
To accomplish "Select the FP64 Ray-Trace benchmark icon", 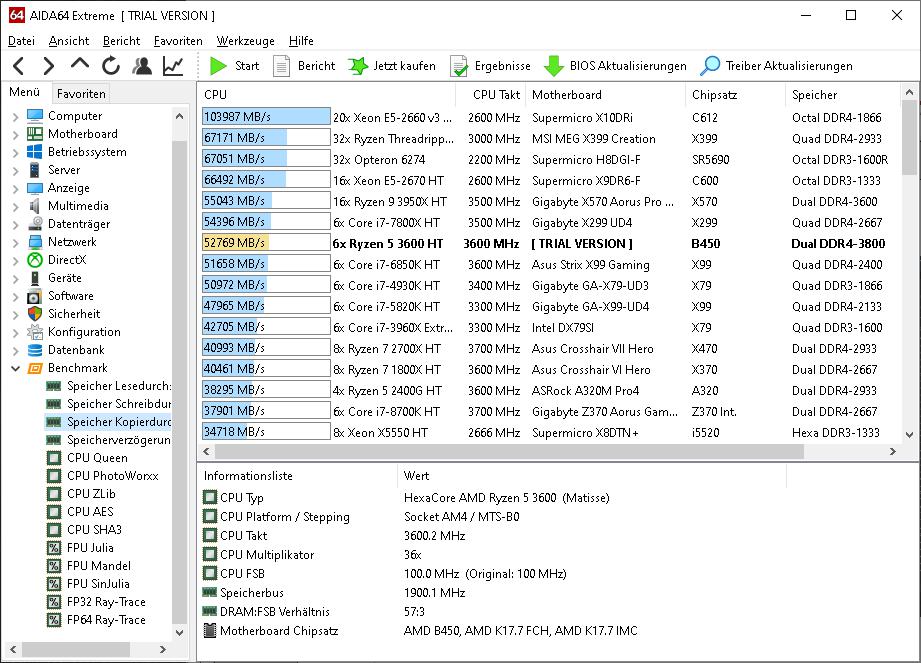I will [x=54, y=620].
